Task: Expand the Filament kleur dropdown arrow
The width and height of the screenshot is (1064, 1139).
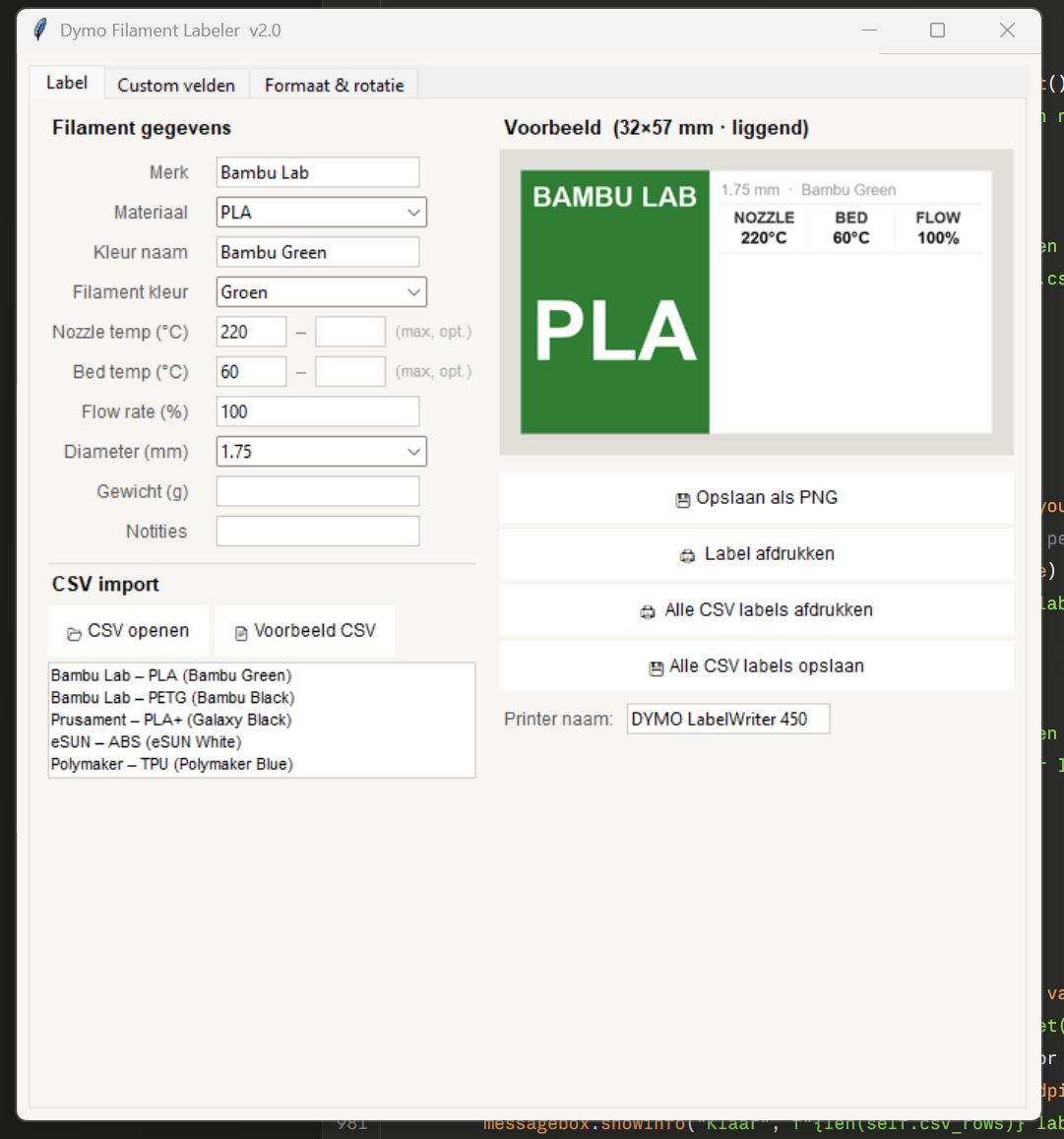Action: point(413,292)
